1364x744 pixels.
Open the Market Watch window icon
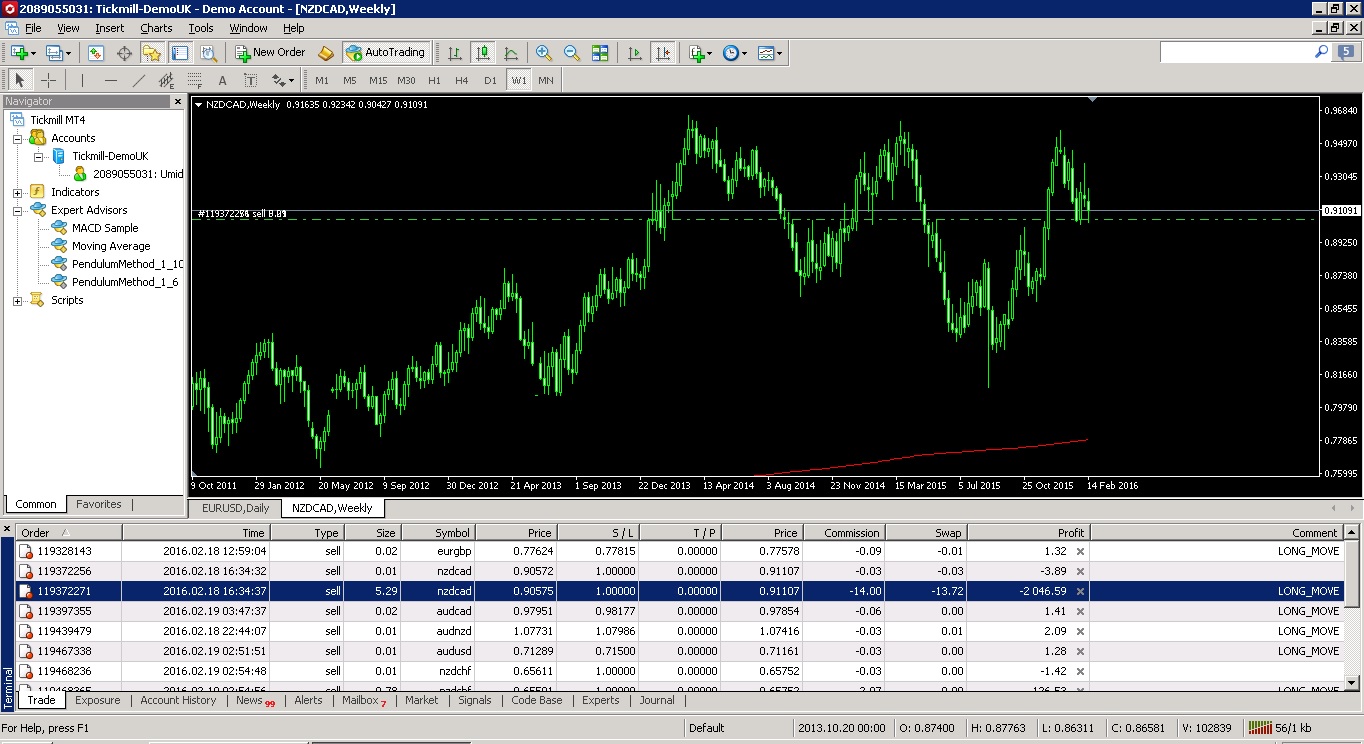pyautogui.click(x=96, y=53)
